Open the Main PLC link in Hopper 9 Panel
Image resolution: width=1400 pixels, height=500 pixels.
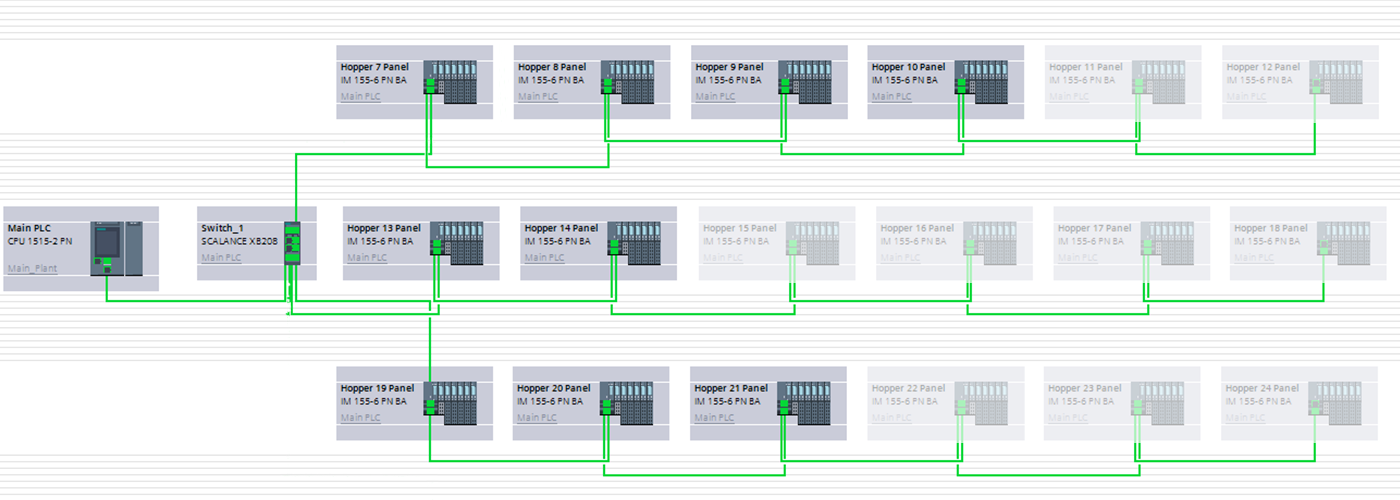(715, 97)
